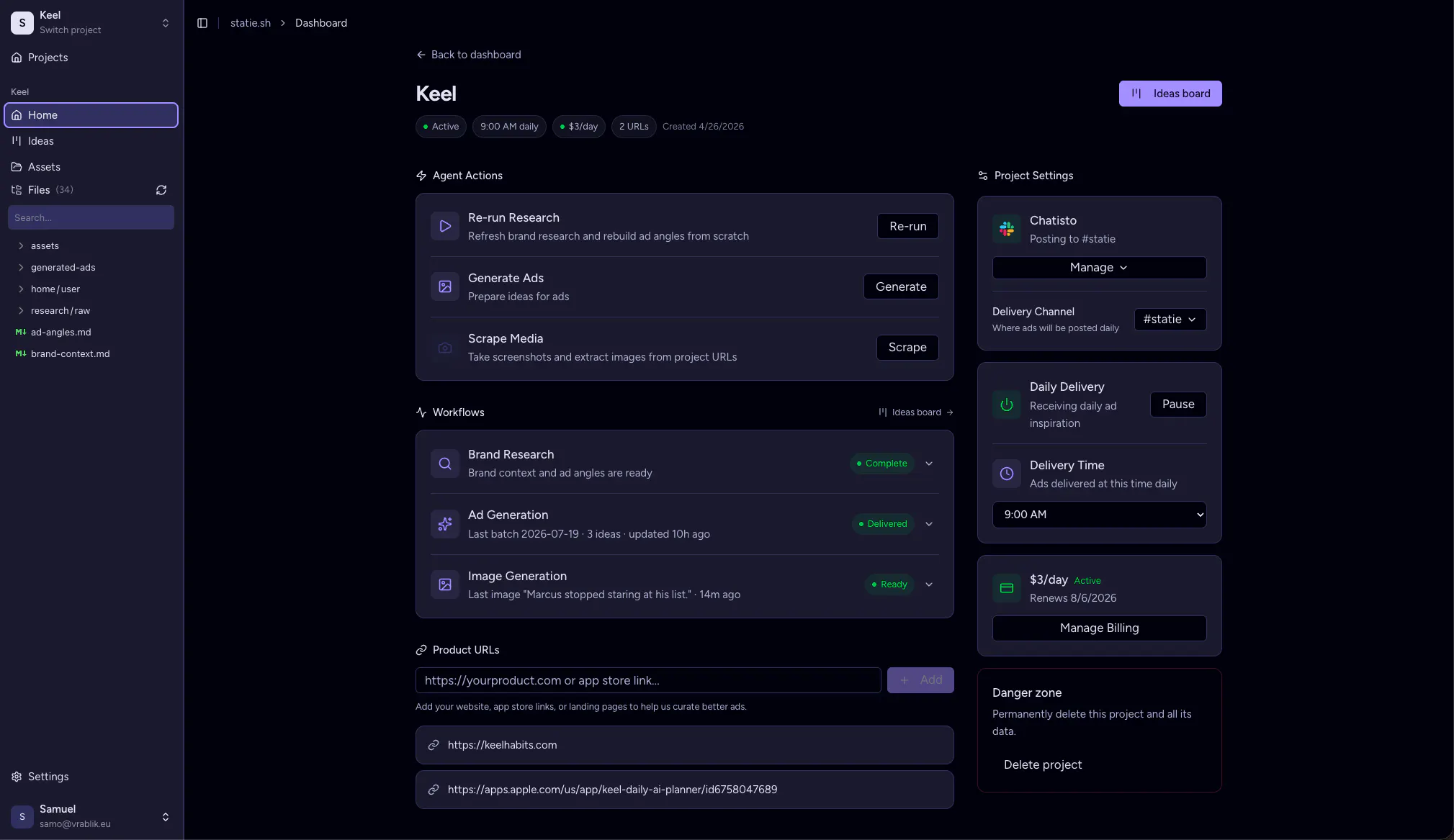This screenshot has width=1454, height=840.
Task: Click Delete project
Action: [x=1043, y=765]
